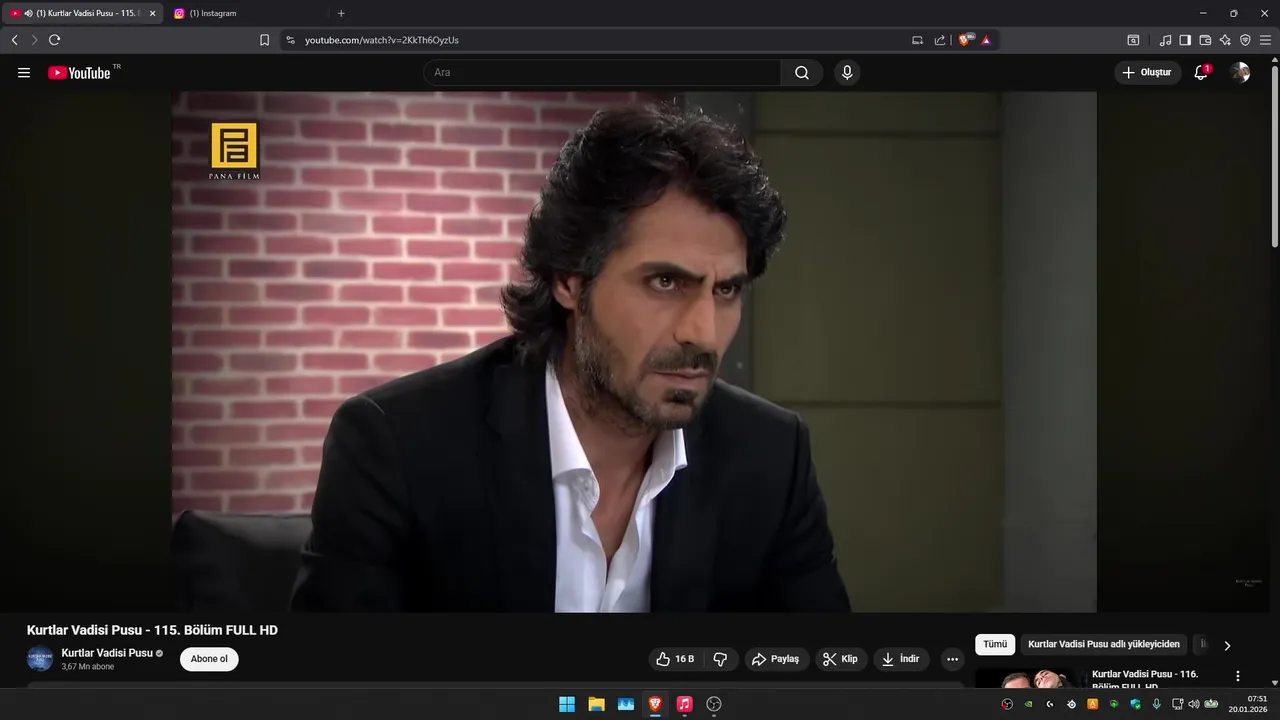Open Kurtlar Vadisi Pusu channel name link

click(107, 653)
